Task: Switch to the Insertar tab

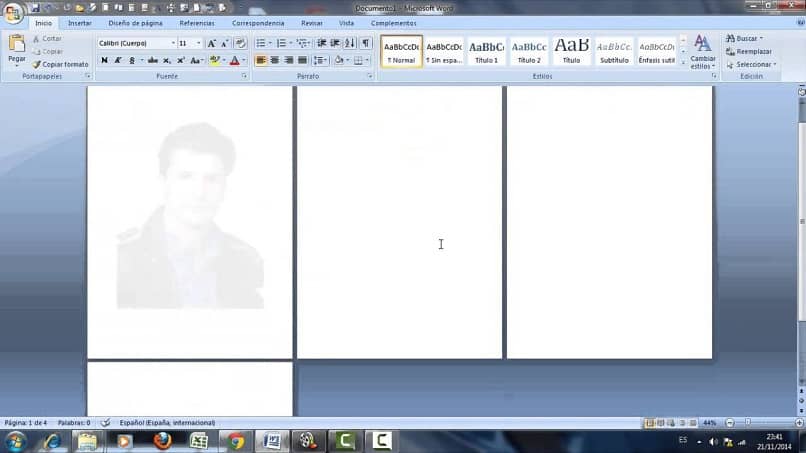Action: tap(79, 23)
